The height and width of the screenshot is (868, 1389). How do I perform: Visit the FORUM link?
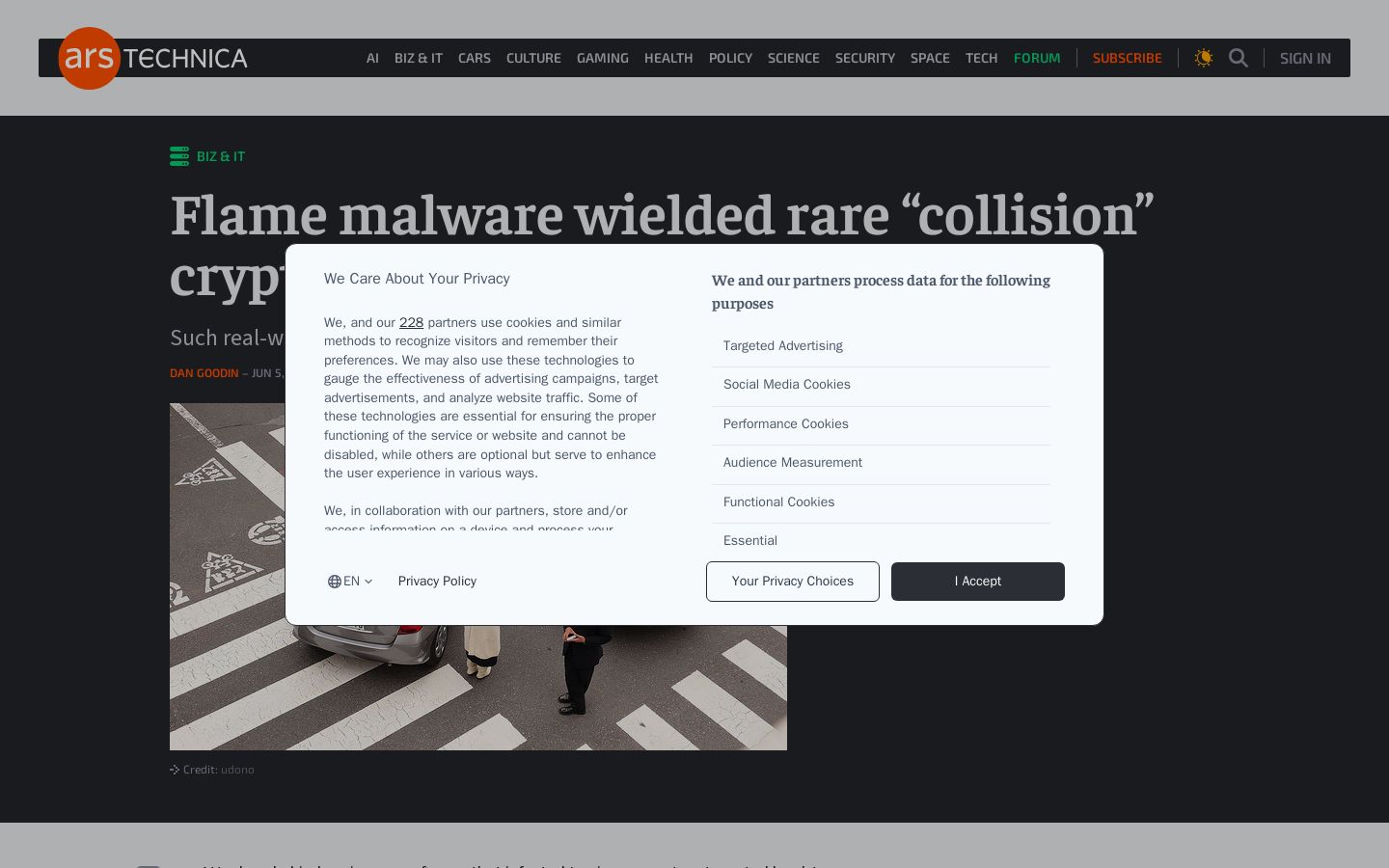click(x=1037, y=58)
